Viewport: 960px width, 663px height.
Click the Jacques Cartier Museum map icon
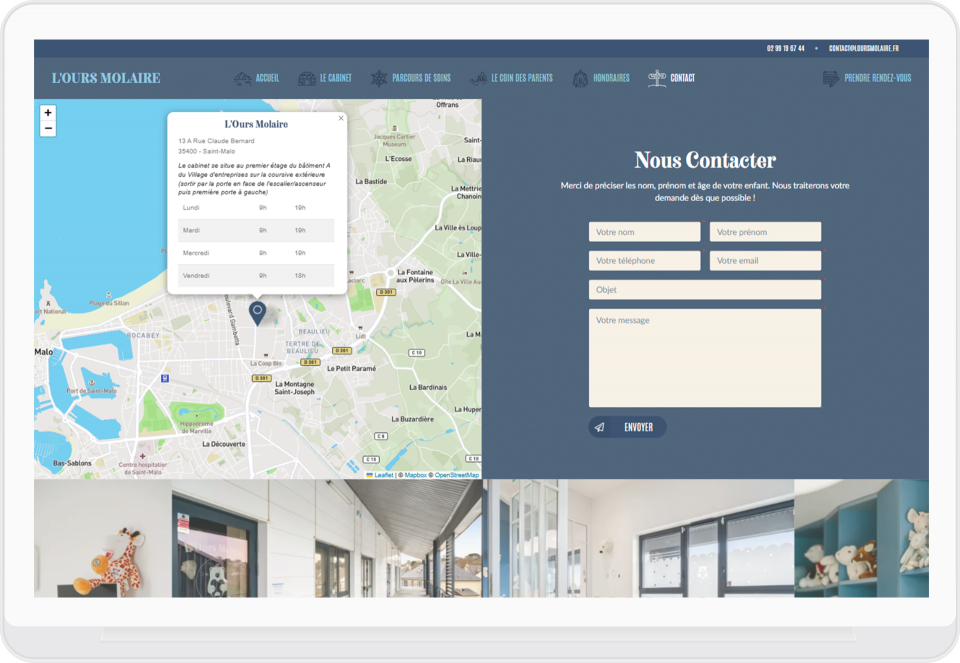pos(395,129)
